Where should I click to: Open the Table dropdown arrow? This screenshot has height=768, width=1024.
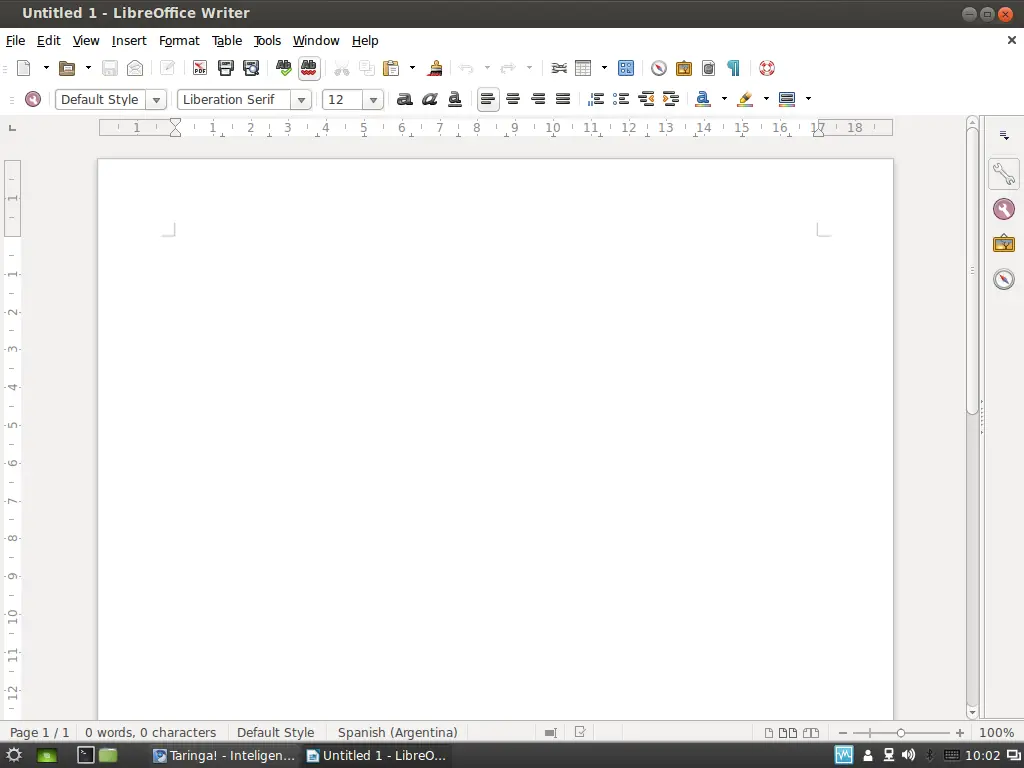pyautogui.click(x=604, y=67)
